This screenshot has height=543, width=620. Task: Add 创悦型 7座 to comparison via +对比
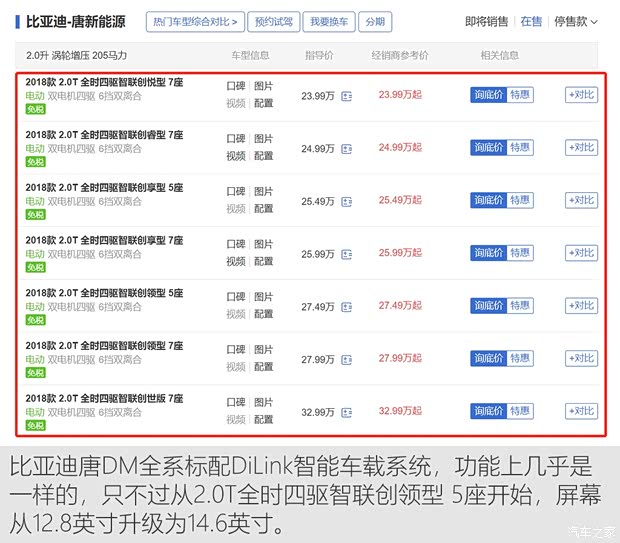tap(581, 95)
